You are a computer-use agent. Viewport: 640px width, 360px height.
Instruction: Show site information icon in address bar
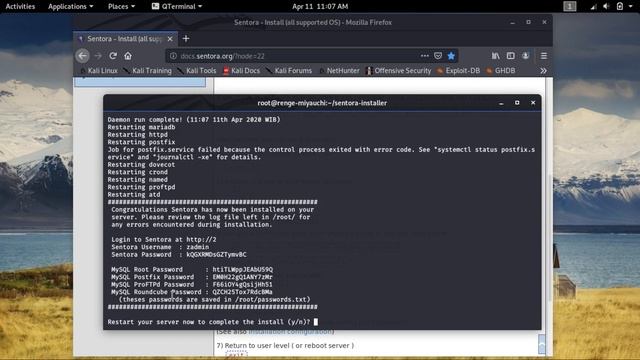pyautogui.click(x=173, y=56)
